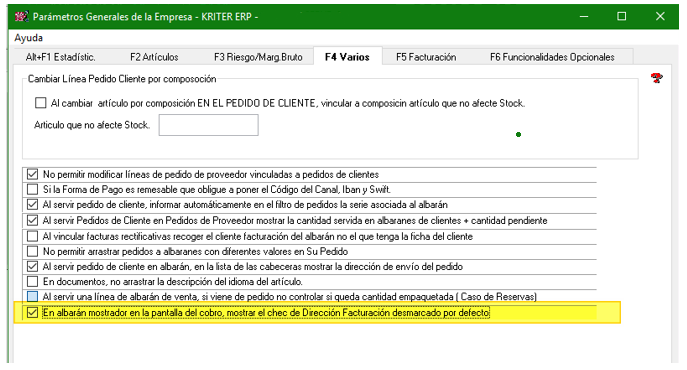Viewport: 687px width, 370px height.
Task: Check Al vincular facturas rectificativas option
Action: point(32,236)
